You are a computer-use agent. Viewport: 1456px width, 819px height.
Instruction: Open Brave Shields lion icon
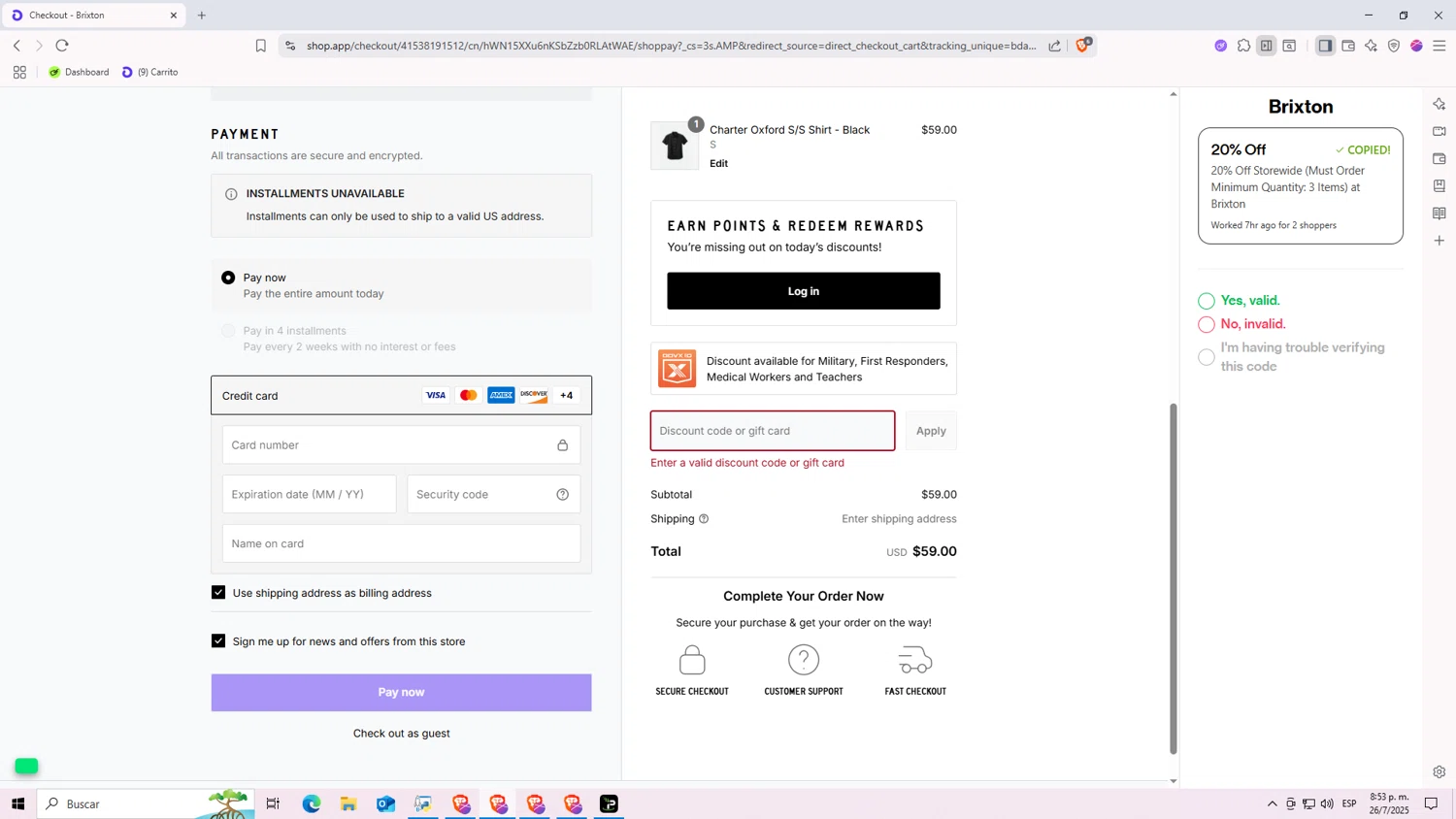pyautogui.click(x=1082, y=45)
